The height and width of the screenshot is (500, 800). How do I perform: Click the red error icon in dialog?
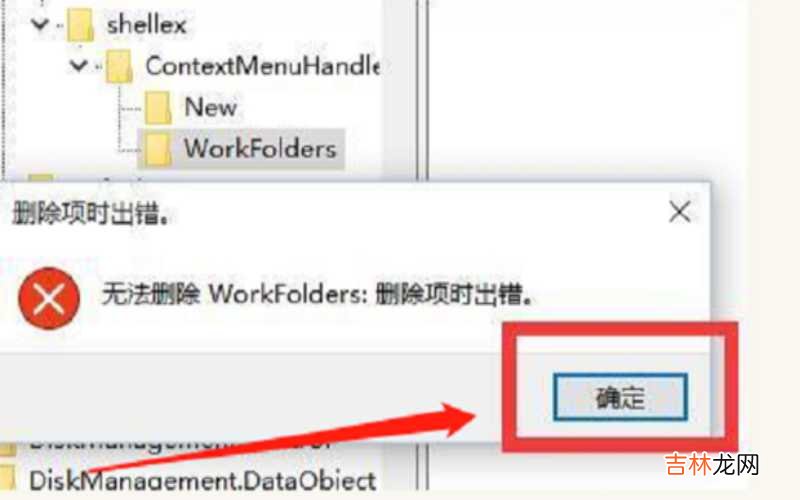(49, 298)
